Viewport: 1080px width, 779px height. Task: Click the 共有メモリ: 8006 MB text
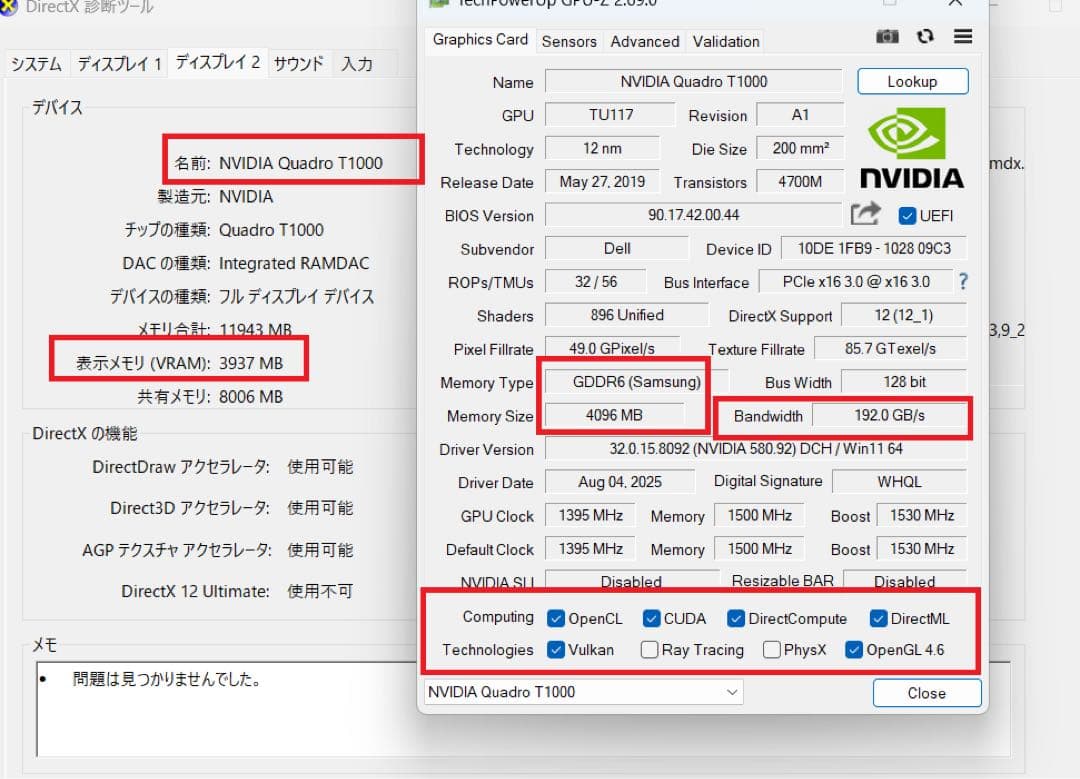(x=210, y=397)
